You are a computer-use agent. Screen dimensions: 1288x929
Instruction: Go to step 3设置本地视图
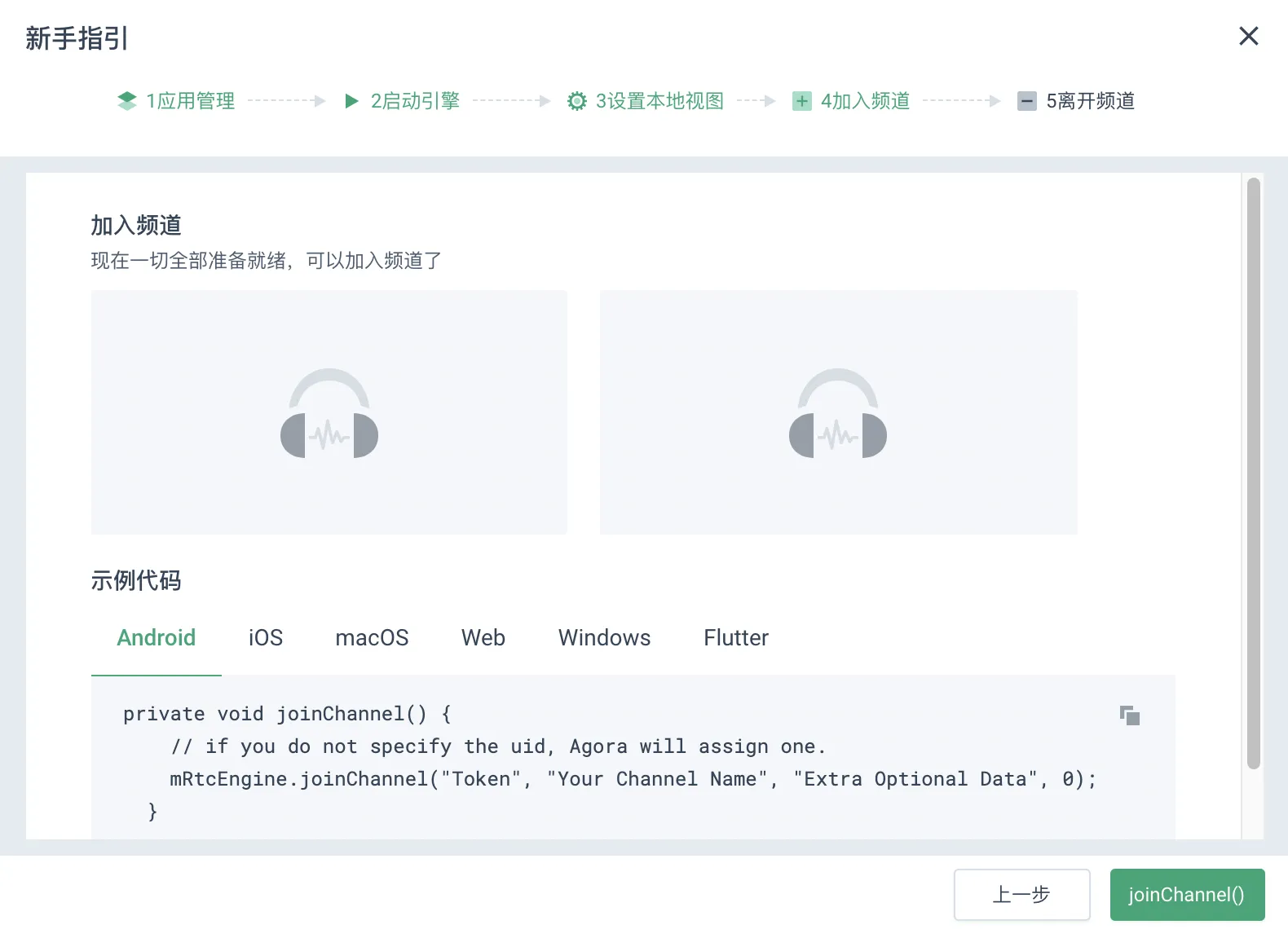646,101
